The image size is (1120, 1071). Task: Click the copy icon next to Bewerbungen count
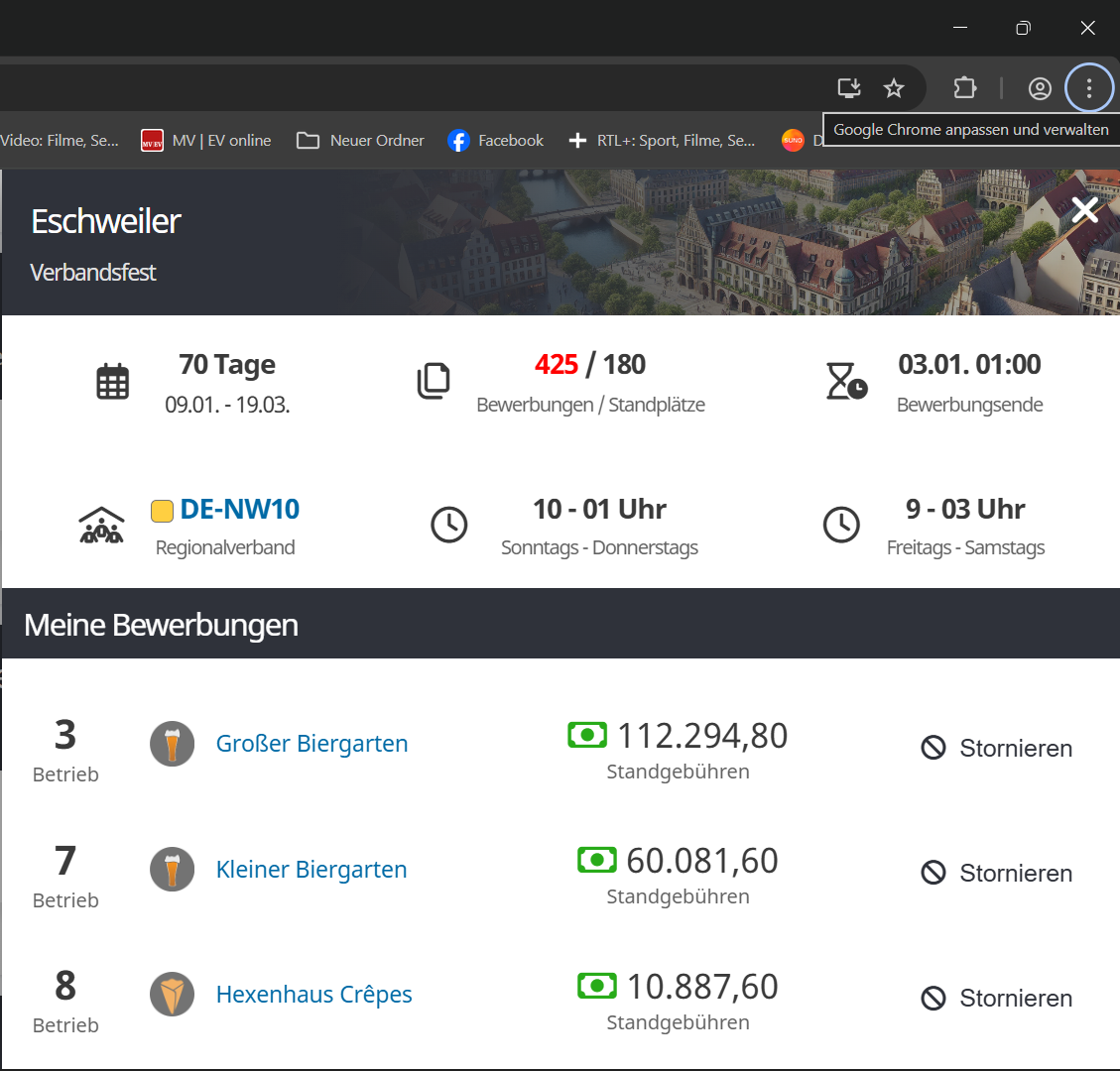click(434, 382)
